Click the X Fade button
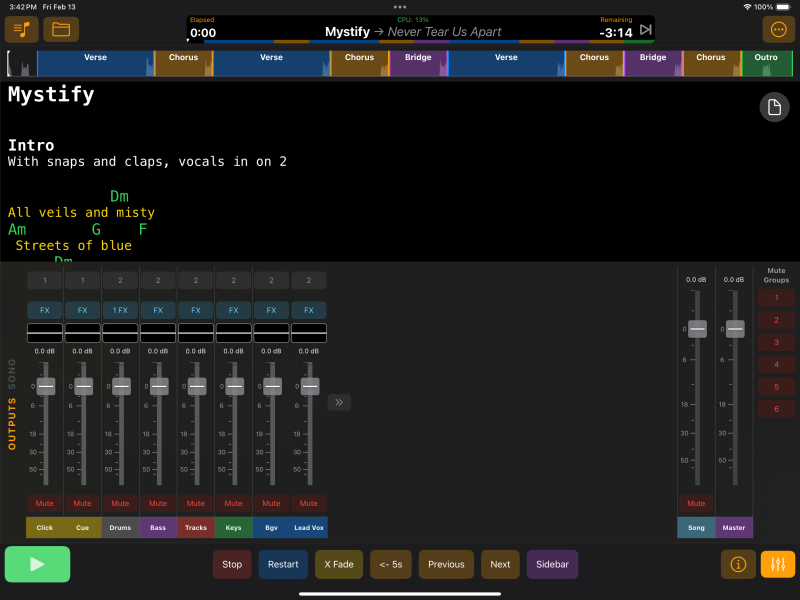The image size is (800, 600). [339, 564]
